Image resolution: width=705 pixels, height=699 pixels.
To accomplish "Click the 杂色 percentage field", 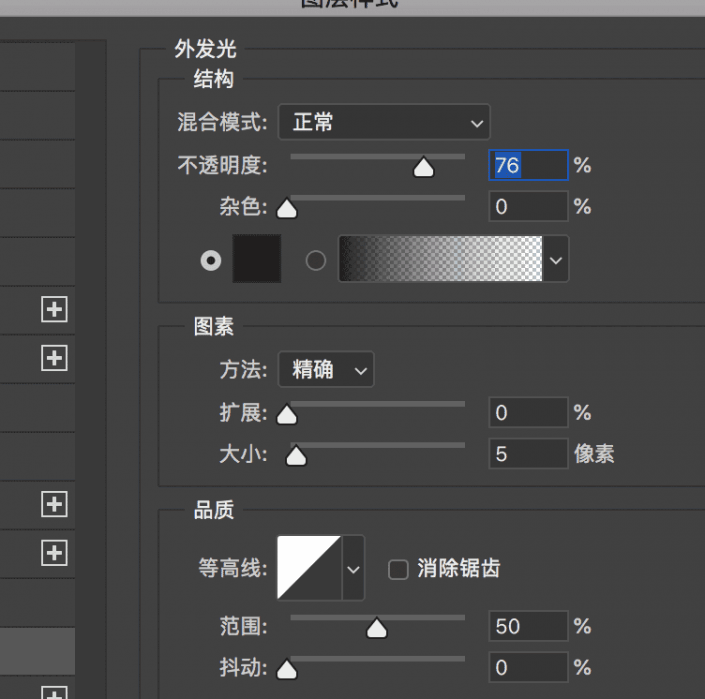I will (528, 206).
